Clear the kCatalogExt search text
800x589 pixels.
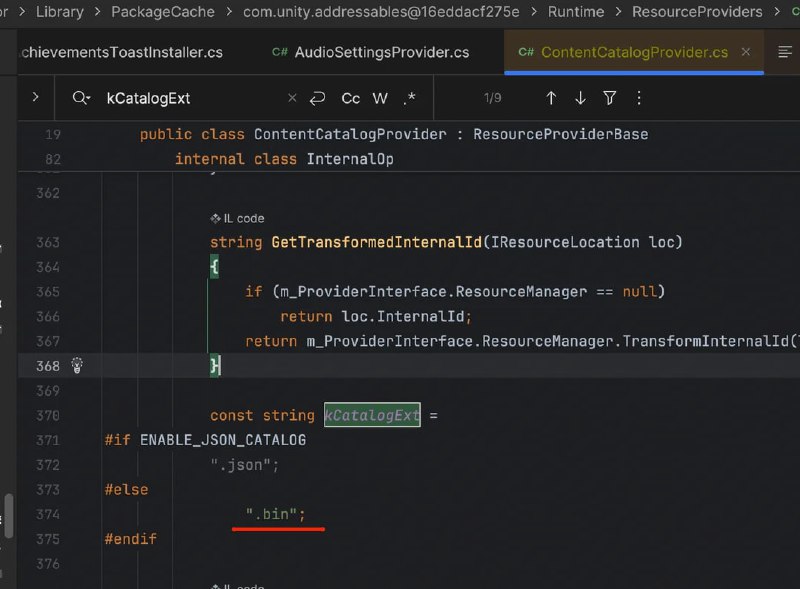point(292,97)
